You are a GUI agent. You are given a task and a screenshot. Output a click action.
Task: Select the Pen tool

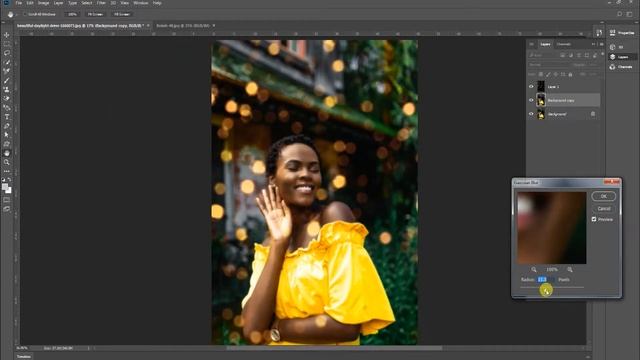click(x=7, y=126)
